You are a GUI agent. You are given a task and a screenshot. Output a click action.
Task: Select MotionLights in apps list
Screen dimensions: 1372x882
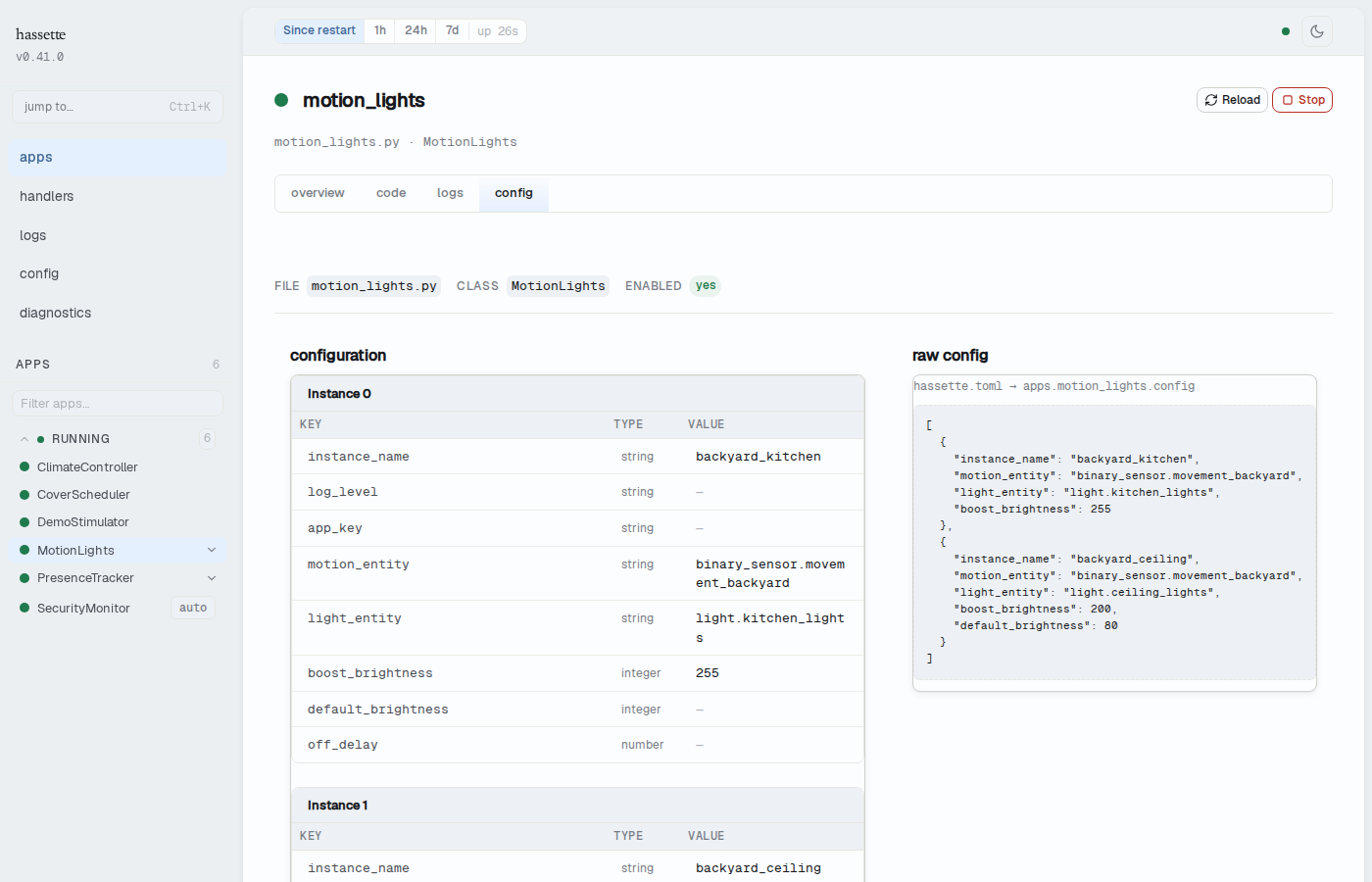[x=75, y=551]
